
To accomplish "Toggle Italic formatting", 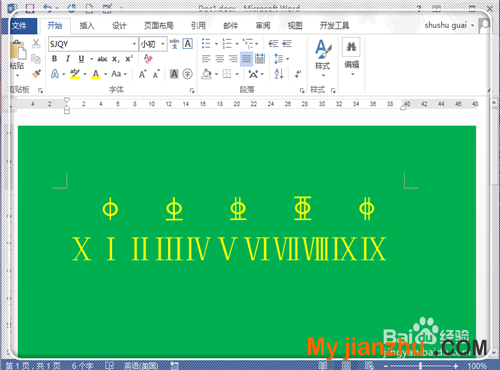I will [68, 59].
